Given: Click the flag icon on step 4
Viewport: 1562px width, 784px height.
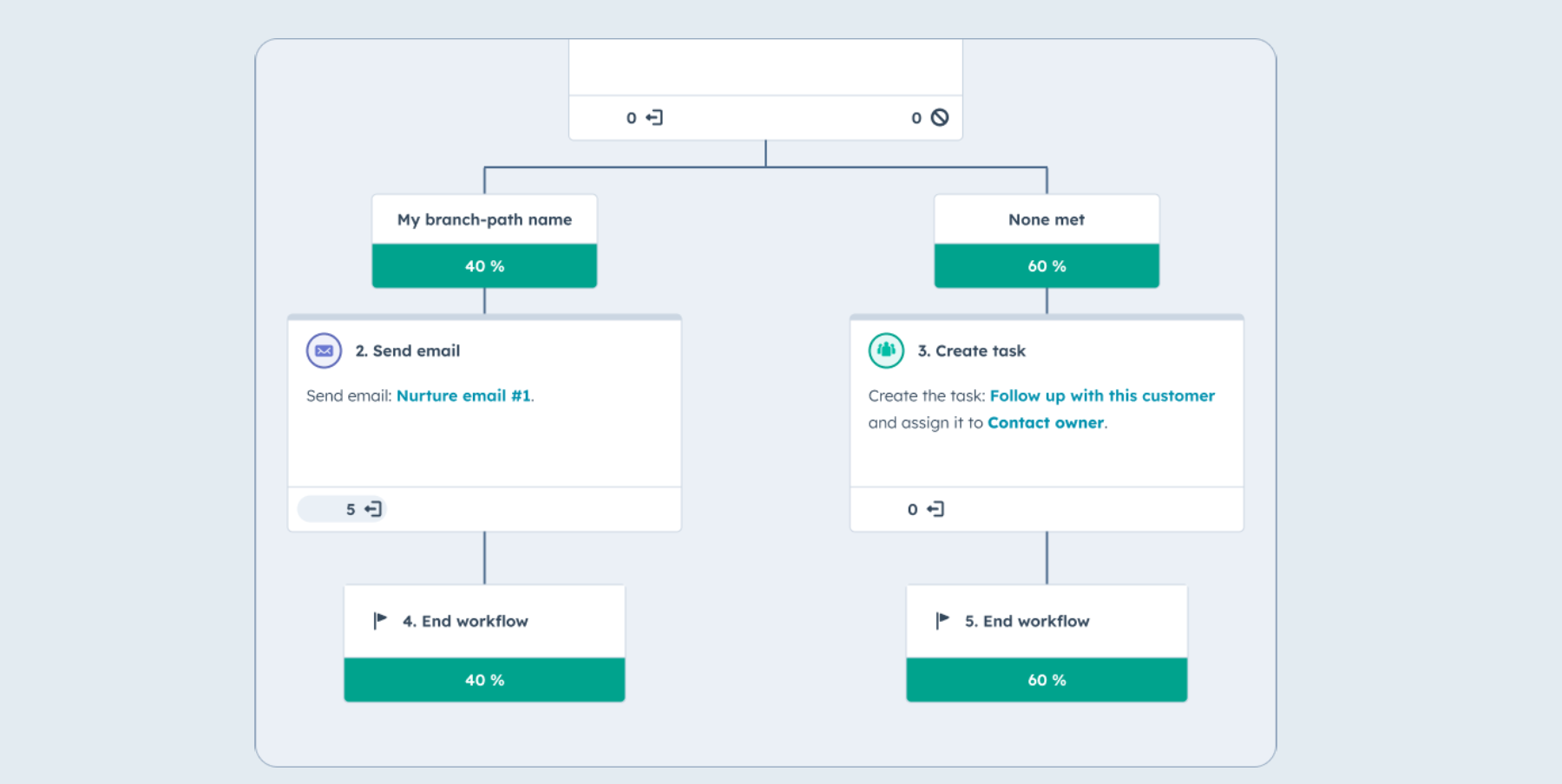Looking at the screenshot, I should (x=380, y=620).
